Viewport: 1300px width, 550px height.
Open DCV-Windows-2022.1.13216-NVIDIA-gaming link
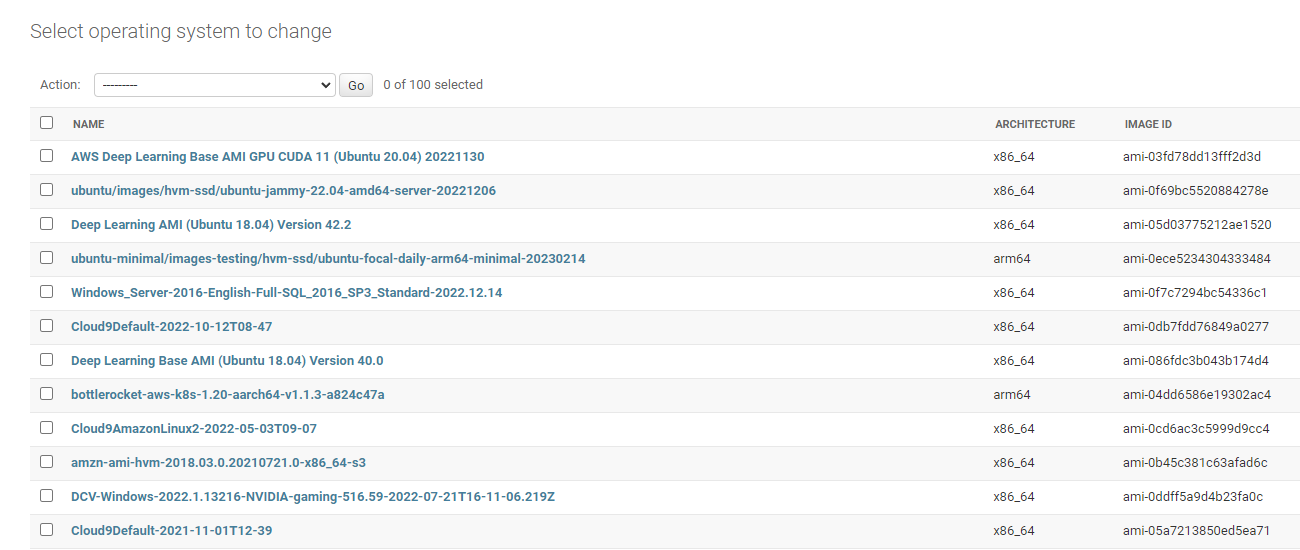click(313, 497)
